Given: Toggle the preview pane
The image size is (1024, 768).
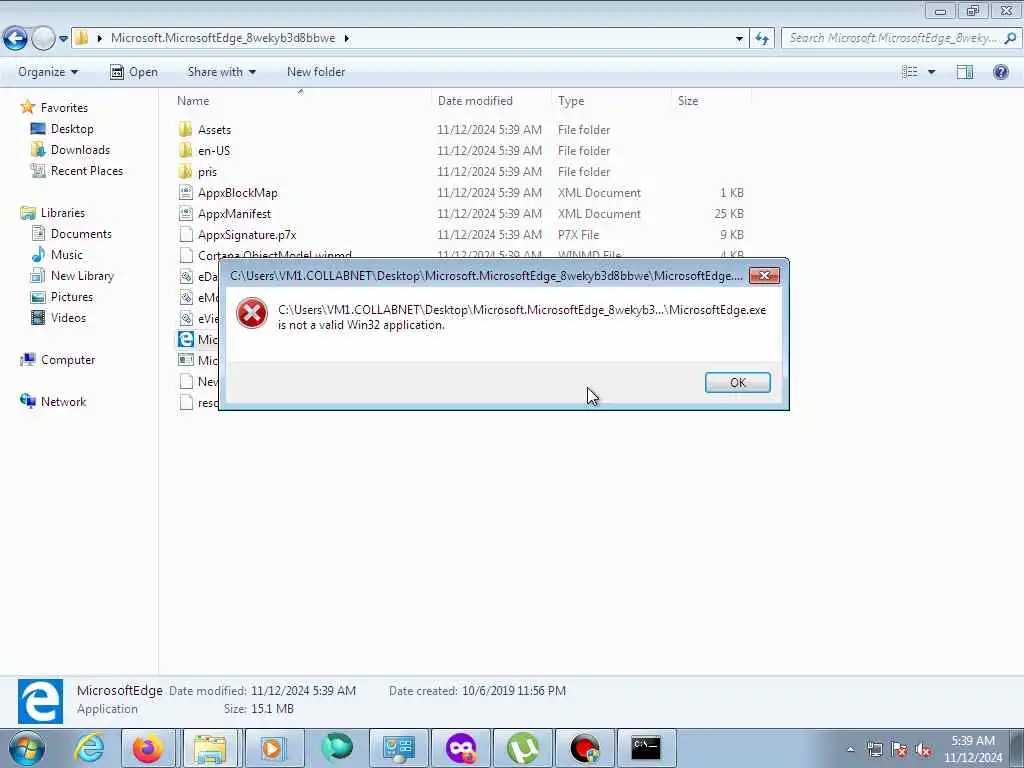Looking at the screenshot, I should click(x=965, y=72).
